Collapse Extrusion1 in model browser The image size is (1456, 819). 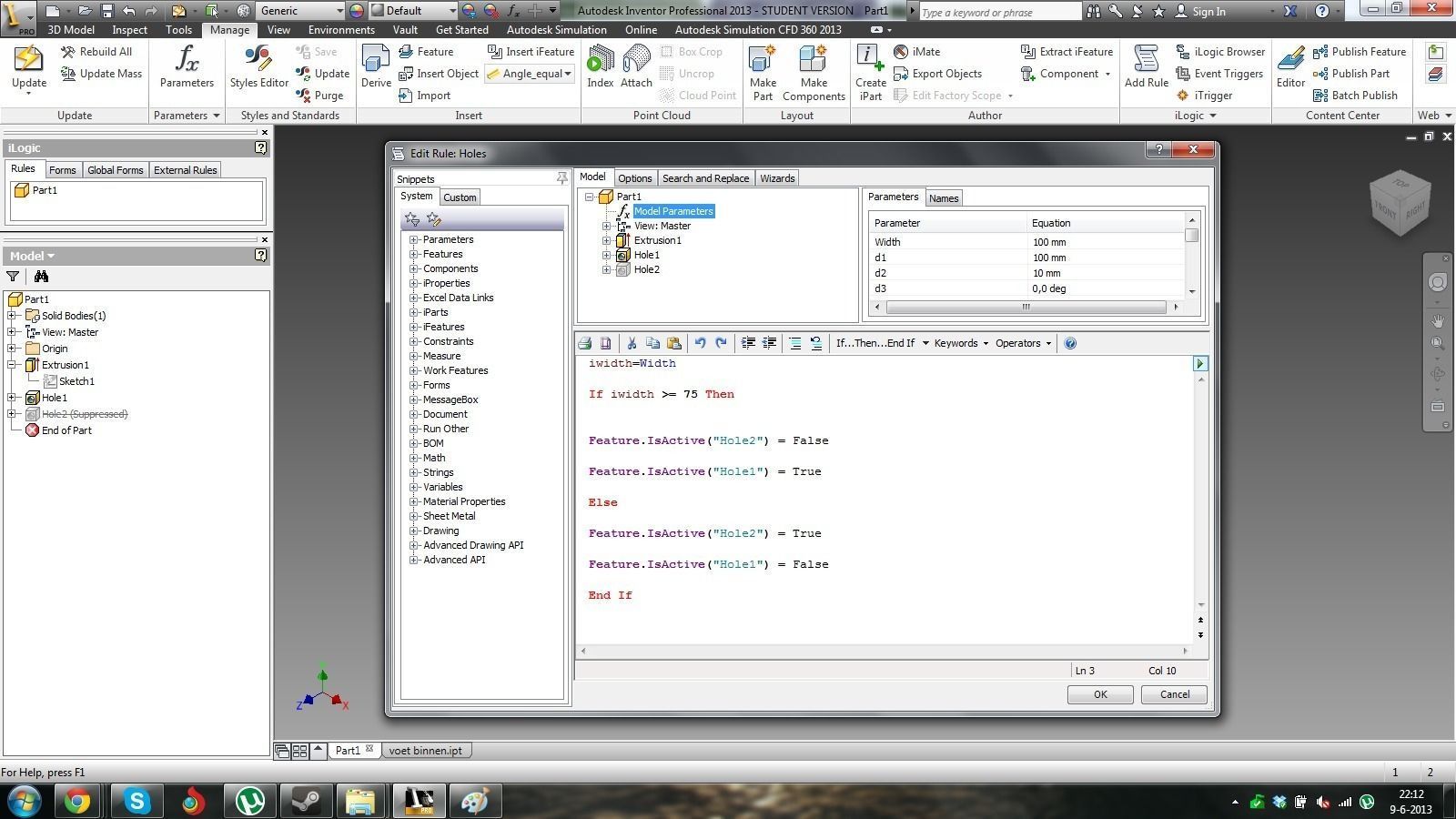[x=12, y=365]
